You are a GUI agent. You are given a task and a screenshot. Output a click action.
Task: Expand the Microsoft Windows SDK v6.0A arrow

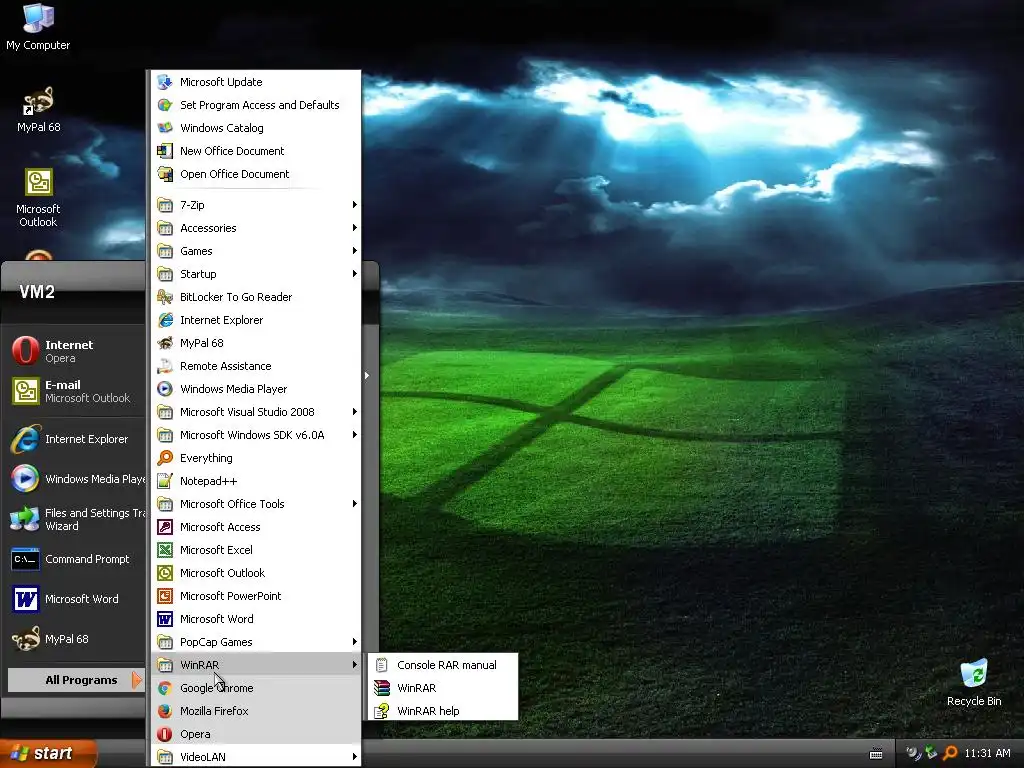click(355, 434)
